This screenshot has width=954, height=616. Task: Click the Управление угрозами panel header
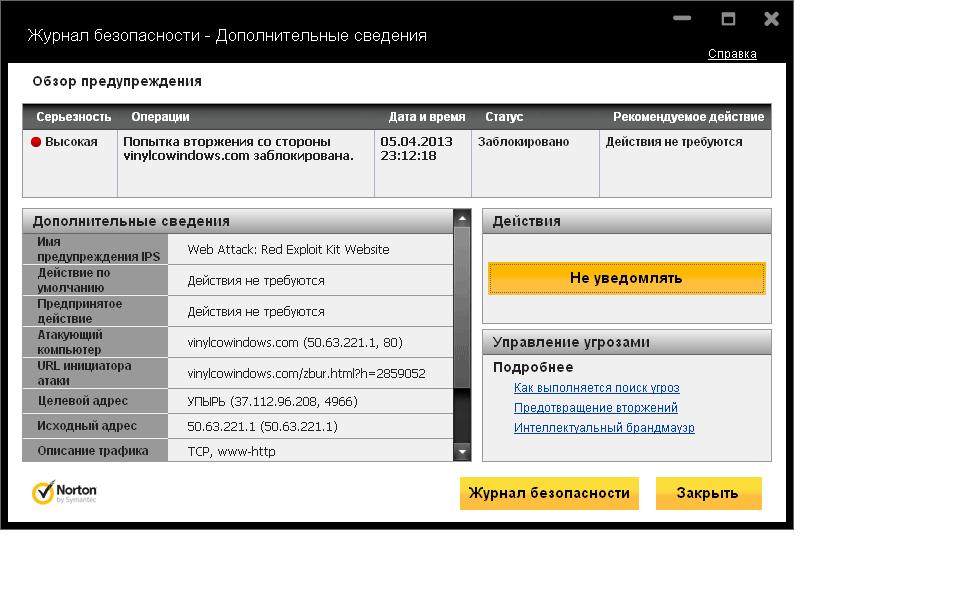pyautogui.click(x=627, y=342)
